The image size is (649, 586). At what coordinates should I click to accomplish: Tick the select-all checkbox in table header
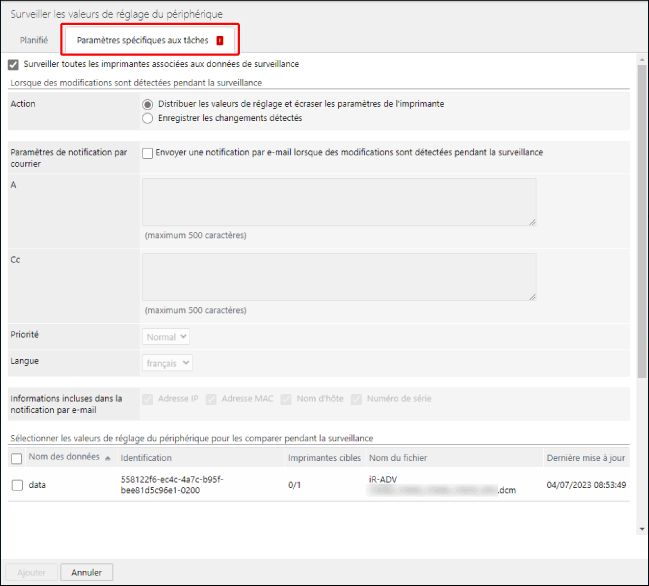tap(17, 458)
